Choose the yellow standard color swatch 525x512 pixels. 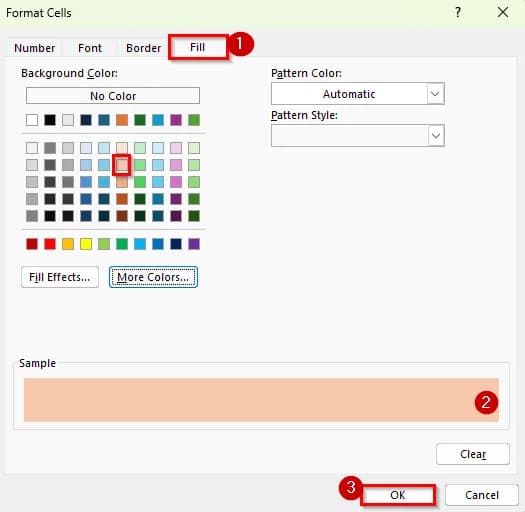pos(86,244)
